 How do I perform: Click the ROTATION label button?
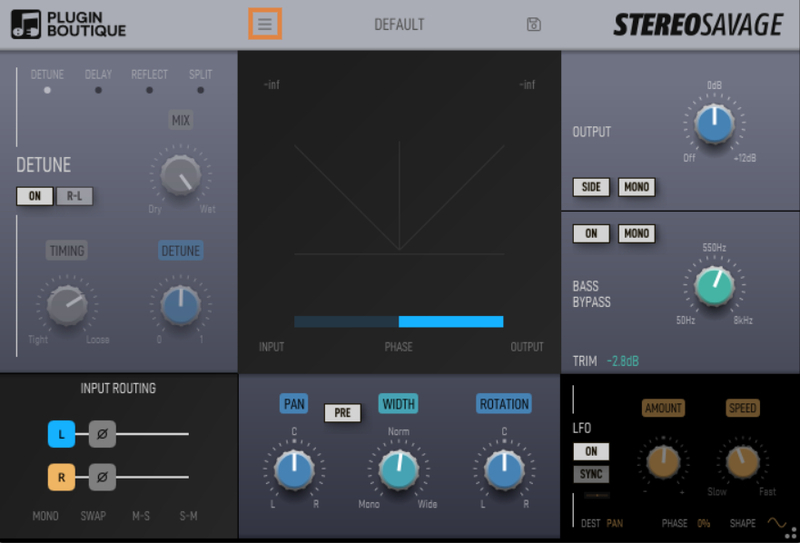point(504,404)
